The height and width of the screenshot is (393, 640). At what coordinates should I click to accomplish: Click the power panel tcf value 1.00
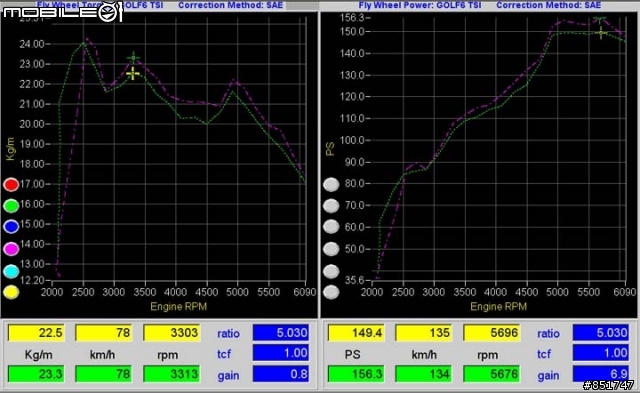pos(601,353)
